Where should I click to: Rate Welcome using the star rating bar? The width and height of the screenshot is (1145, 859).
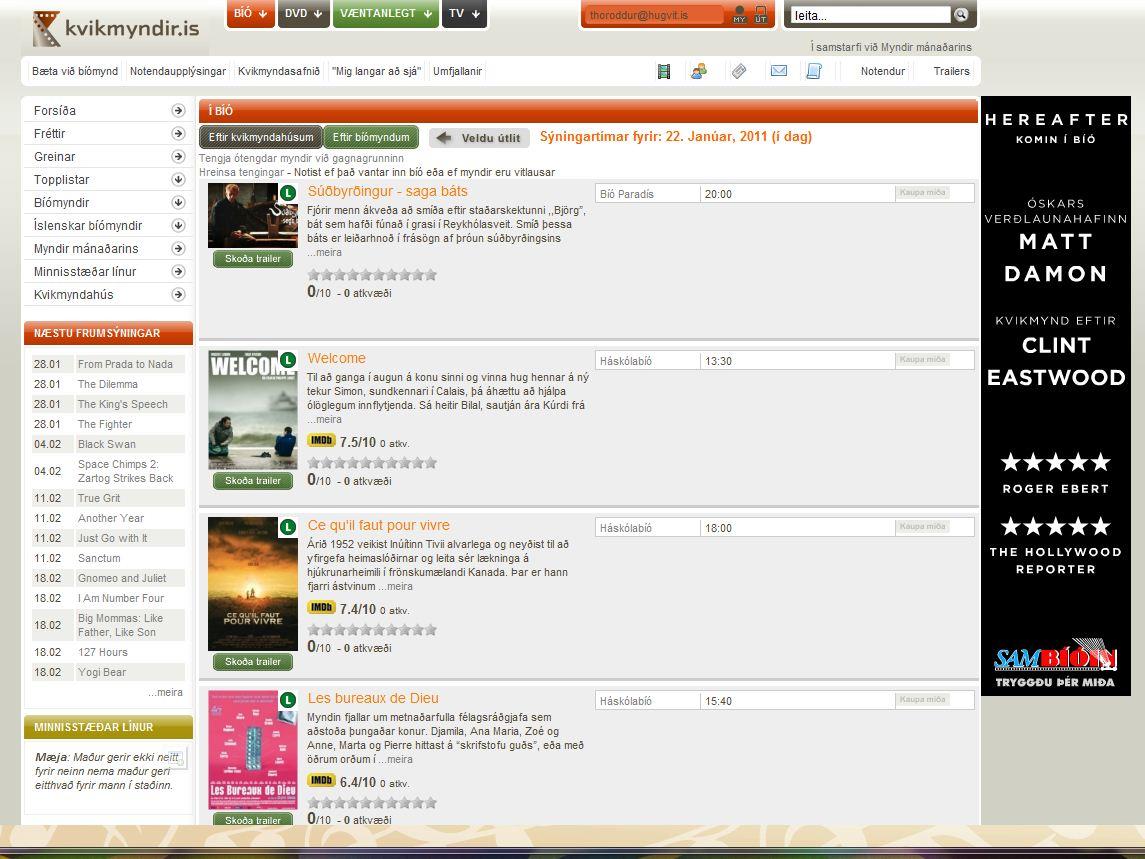372,463
